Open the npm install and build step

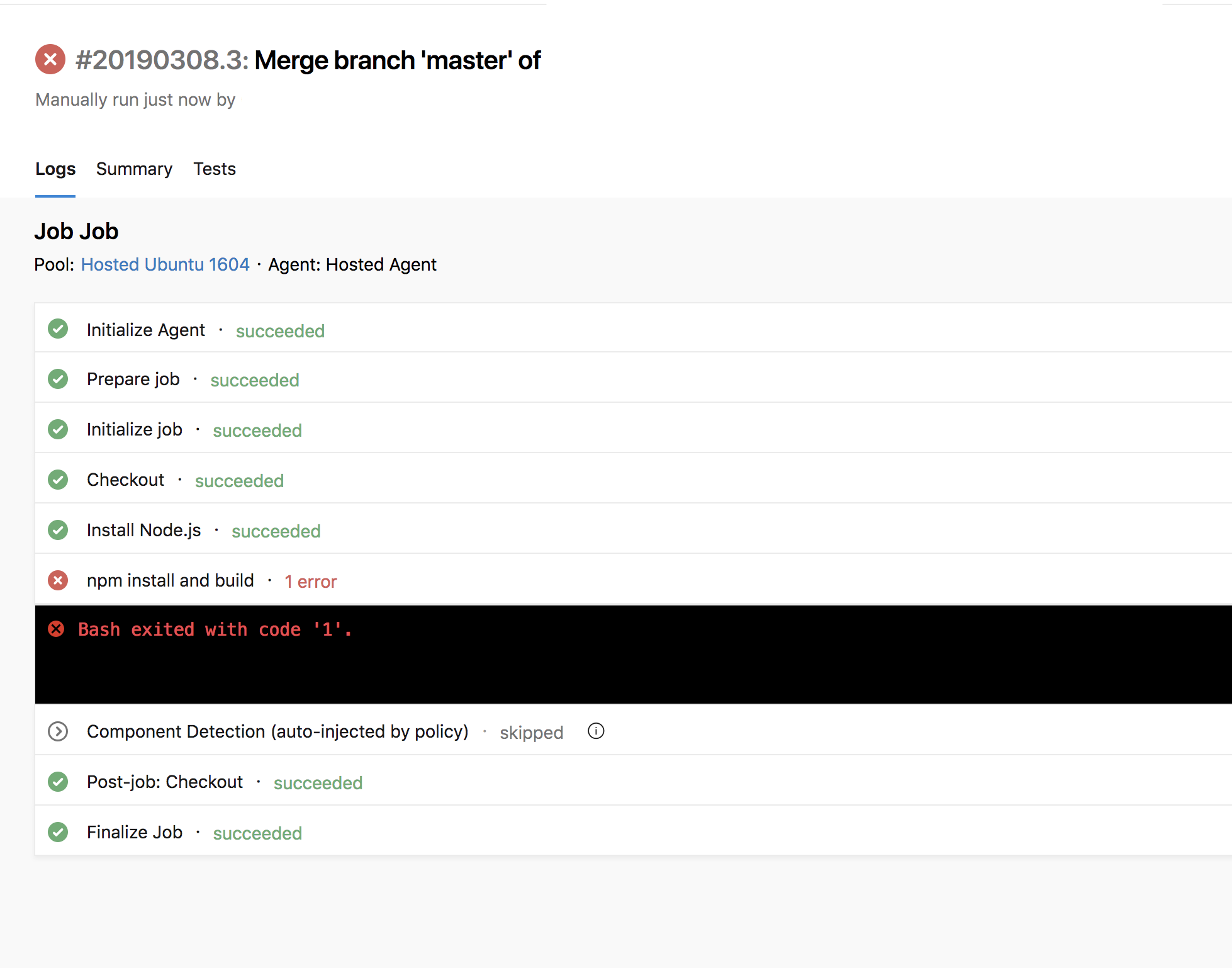(x=171, y=581)
